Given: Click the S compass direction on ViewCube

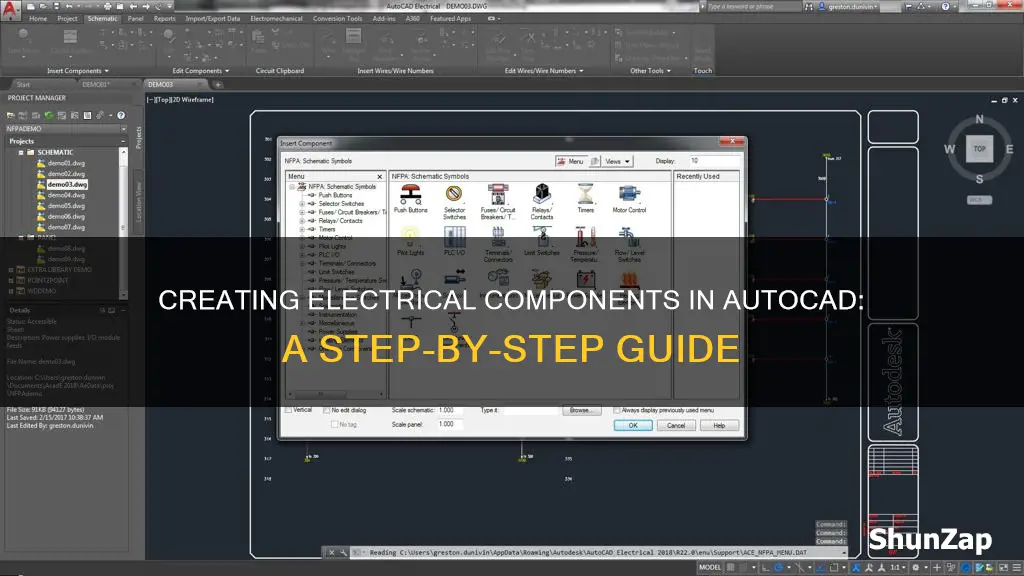Looking at the screenshot, I should [x=979, y=179].
